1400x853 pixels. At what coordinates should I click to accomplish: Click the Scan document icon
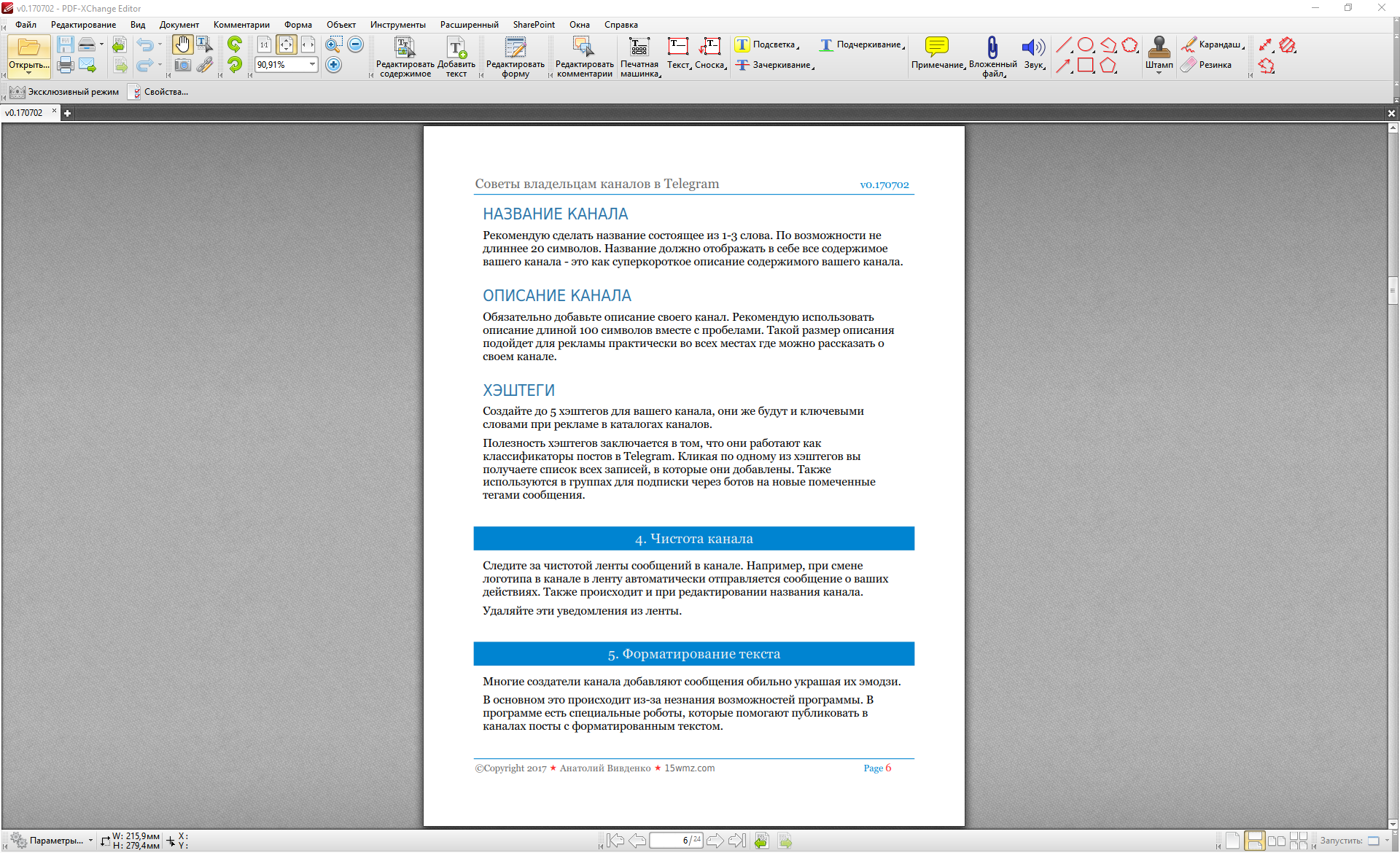coord(87,45)
